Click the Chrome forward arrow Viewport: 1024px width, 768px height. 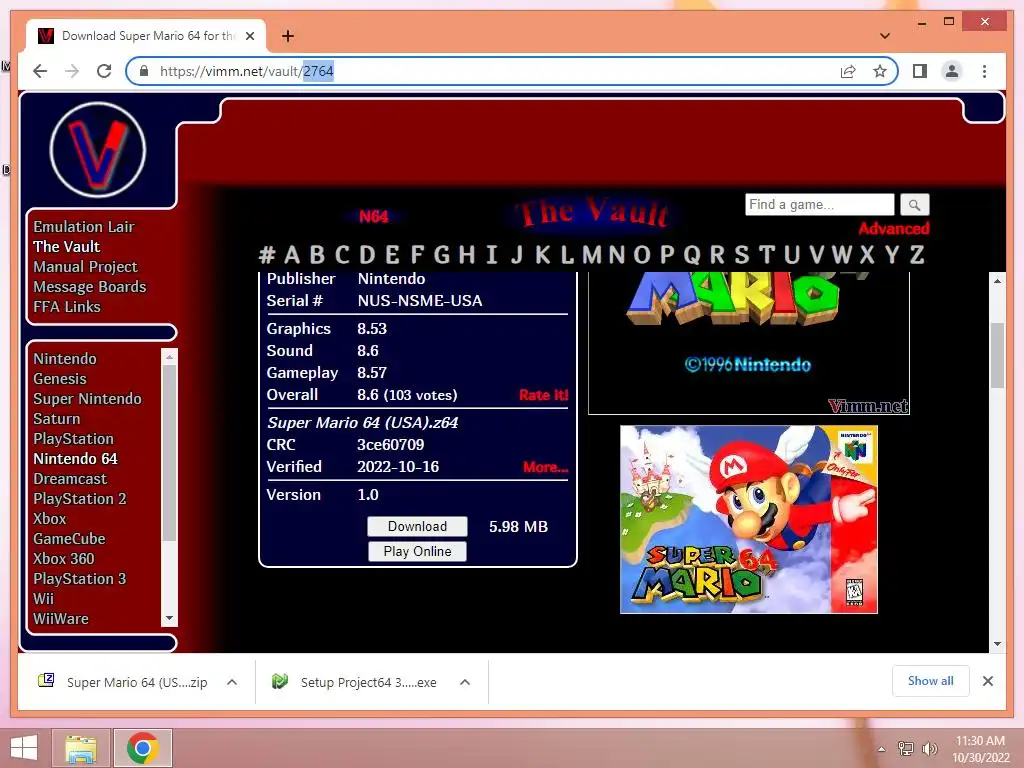click(x=72, y=71)
